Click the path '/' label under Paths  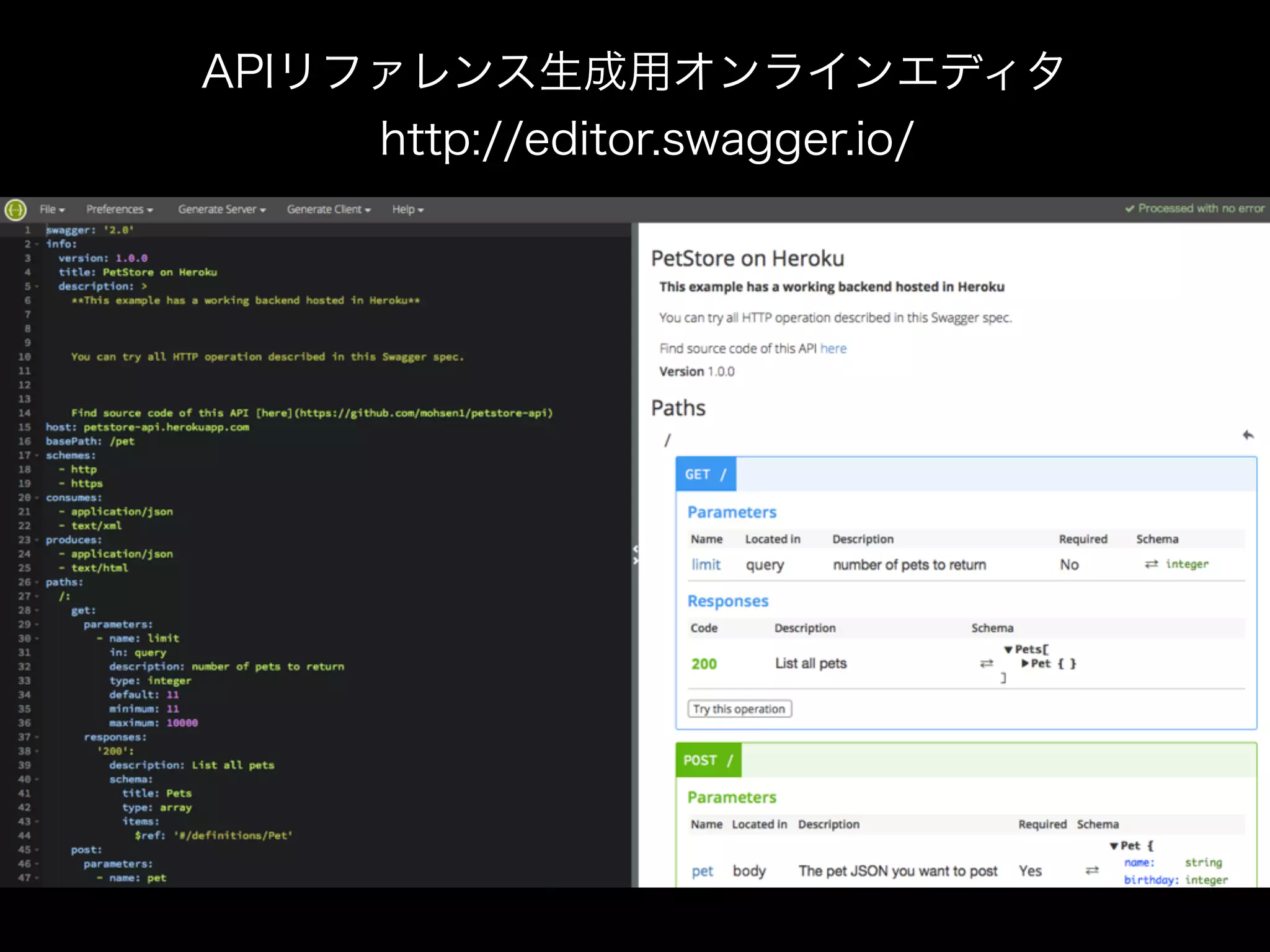[667, 440]
